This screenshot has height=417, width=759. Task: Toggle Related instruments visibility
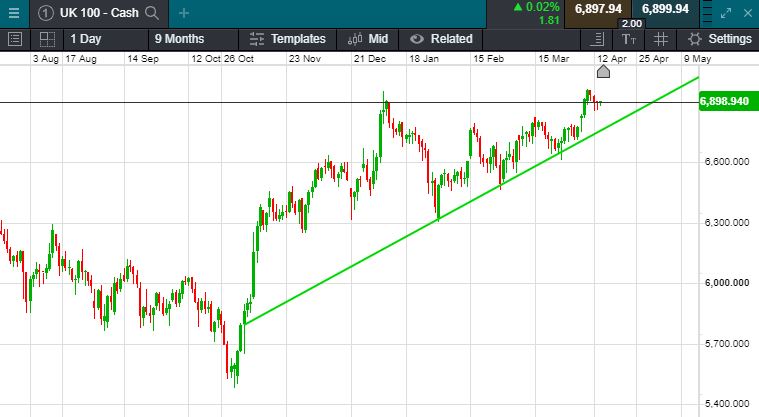441,39
